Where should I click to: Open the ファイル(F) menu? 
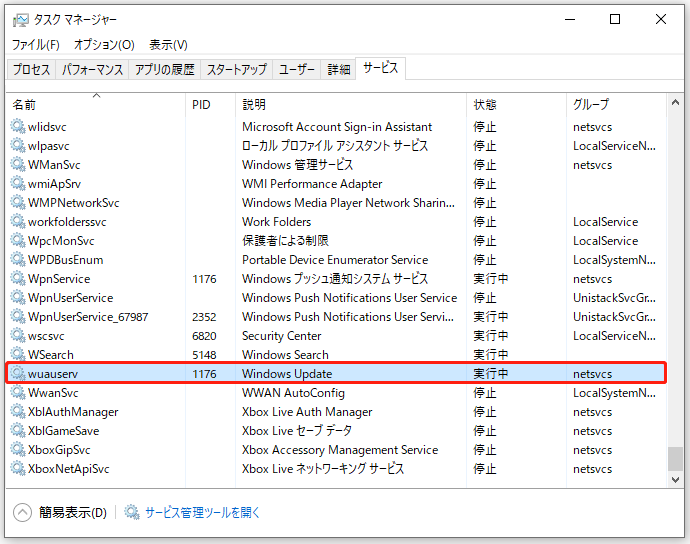pyautogui.click(x=36, y=44)
